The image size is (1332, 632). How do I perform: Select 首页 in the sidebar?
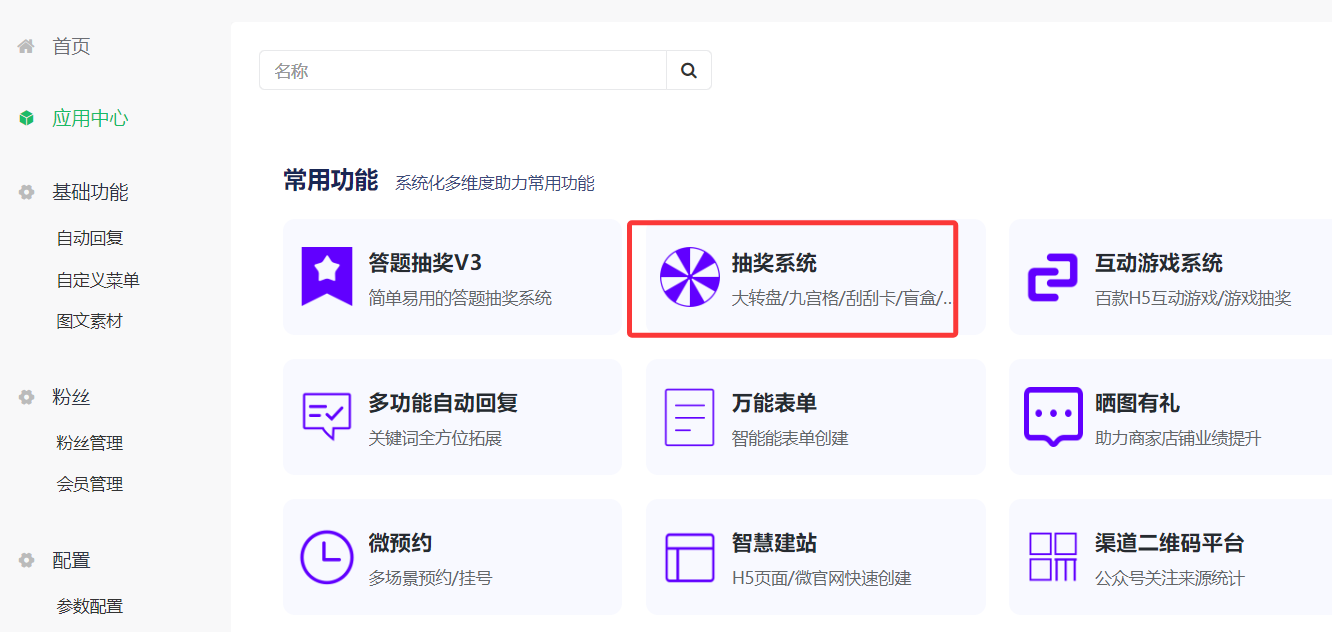click(x=72, y=44)
